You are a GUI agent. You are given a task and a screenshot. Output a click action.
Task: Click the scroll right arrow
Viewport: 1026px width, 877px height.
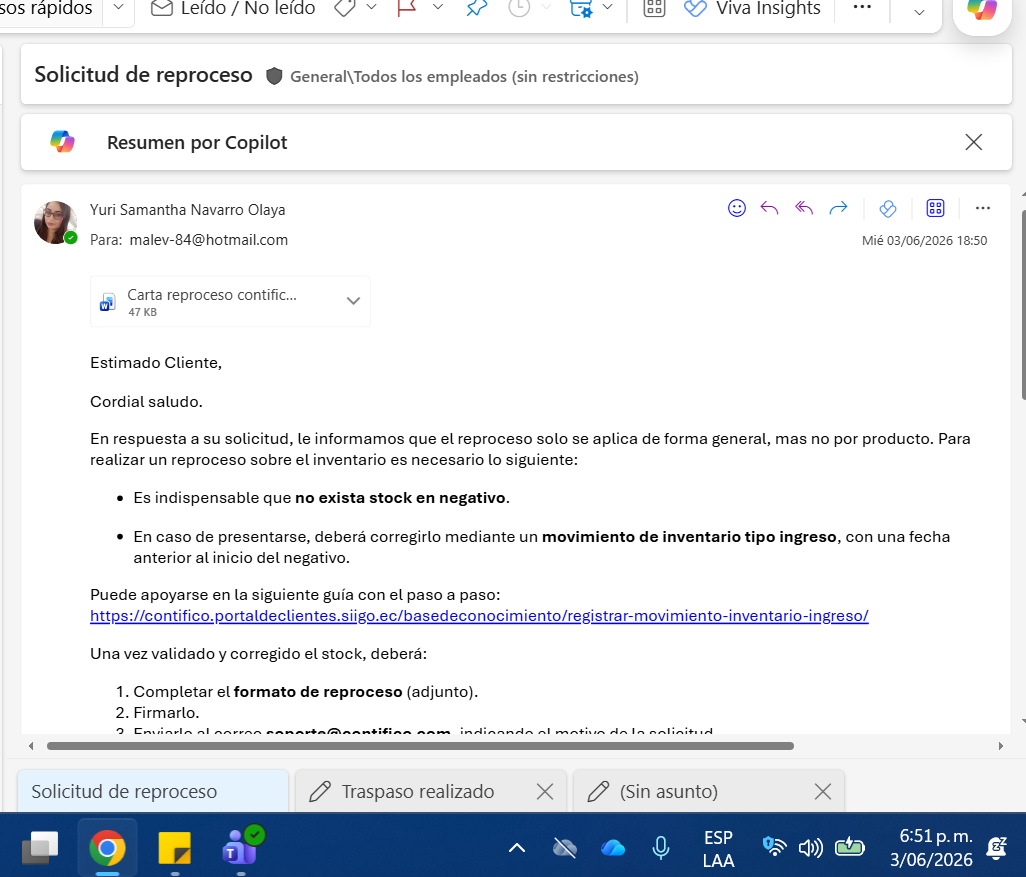[x=1000, y=746]
